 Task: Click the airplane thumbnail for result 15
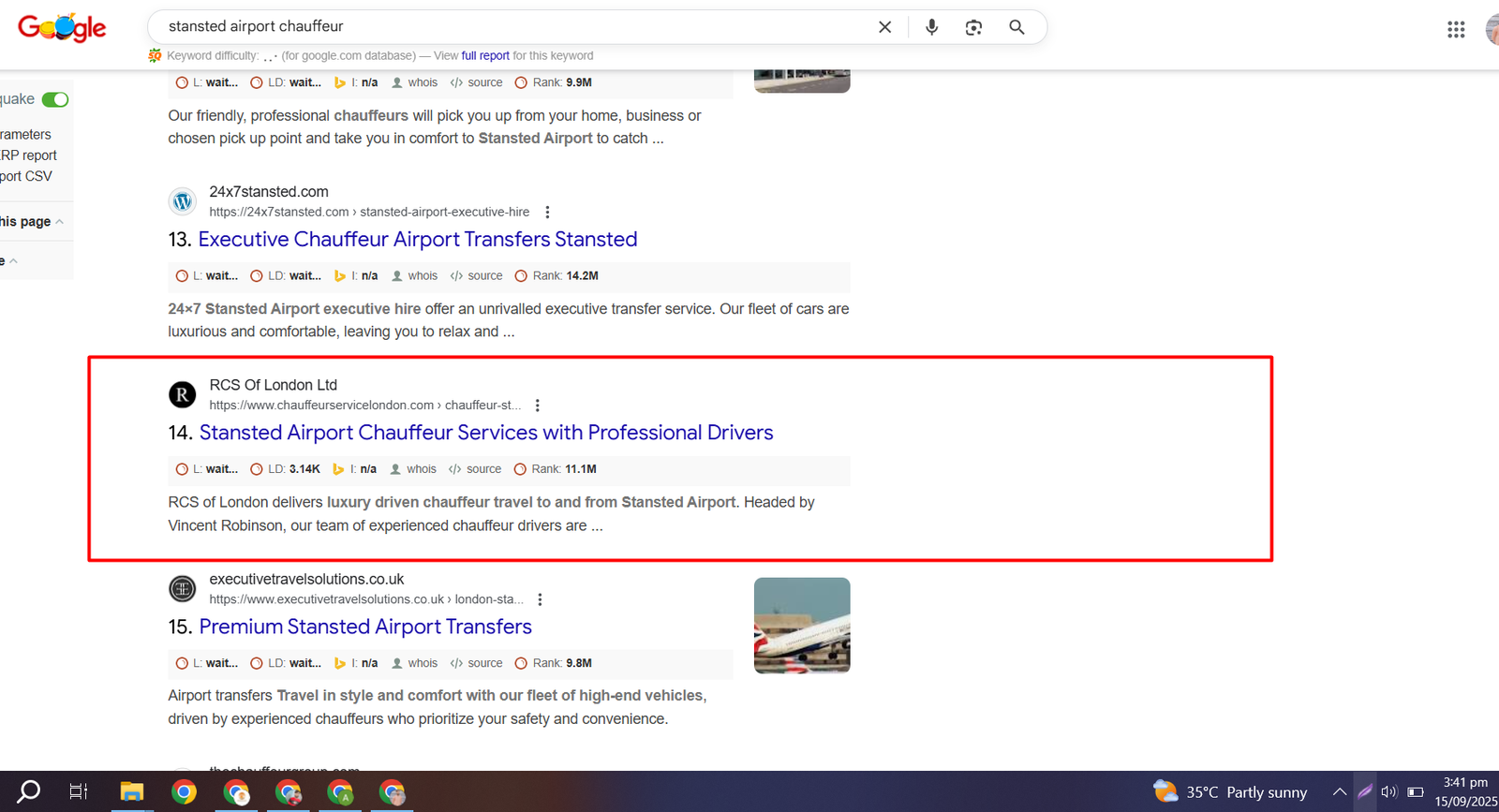(x=802, y=625)
